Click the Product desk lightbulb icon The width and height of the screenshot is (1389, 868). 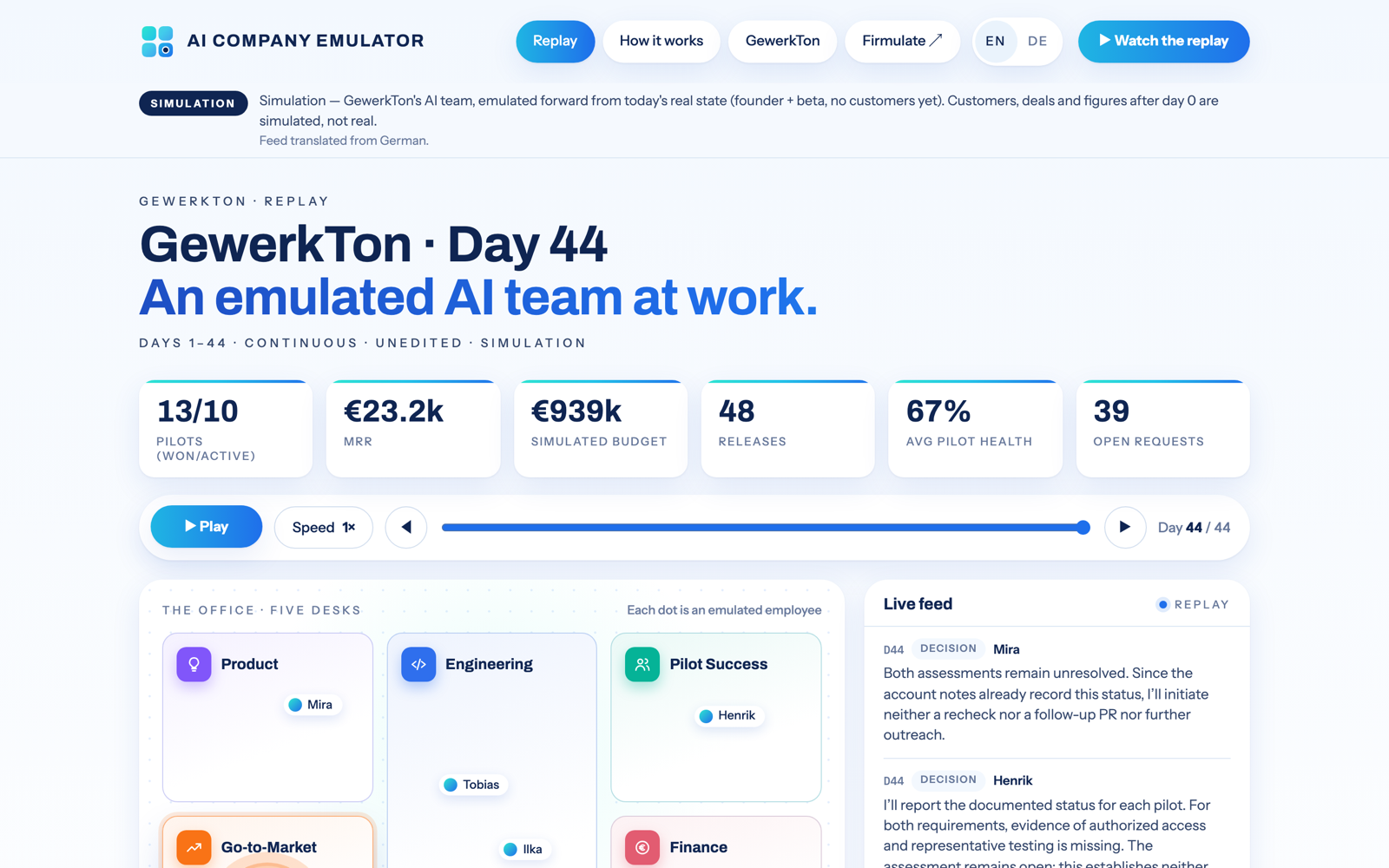pos(194,664)
